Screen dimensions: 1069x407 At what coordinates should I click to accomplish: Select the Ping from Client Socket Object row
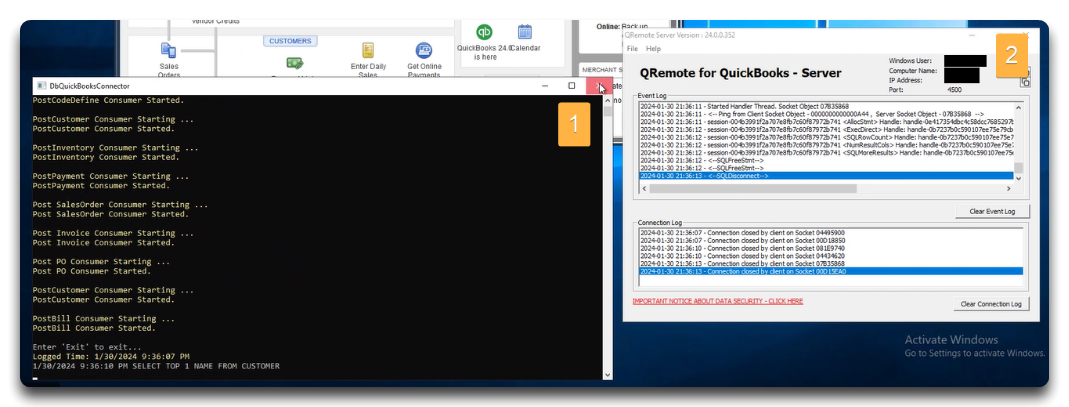coord(826,114)
